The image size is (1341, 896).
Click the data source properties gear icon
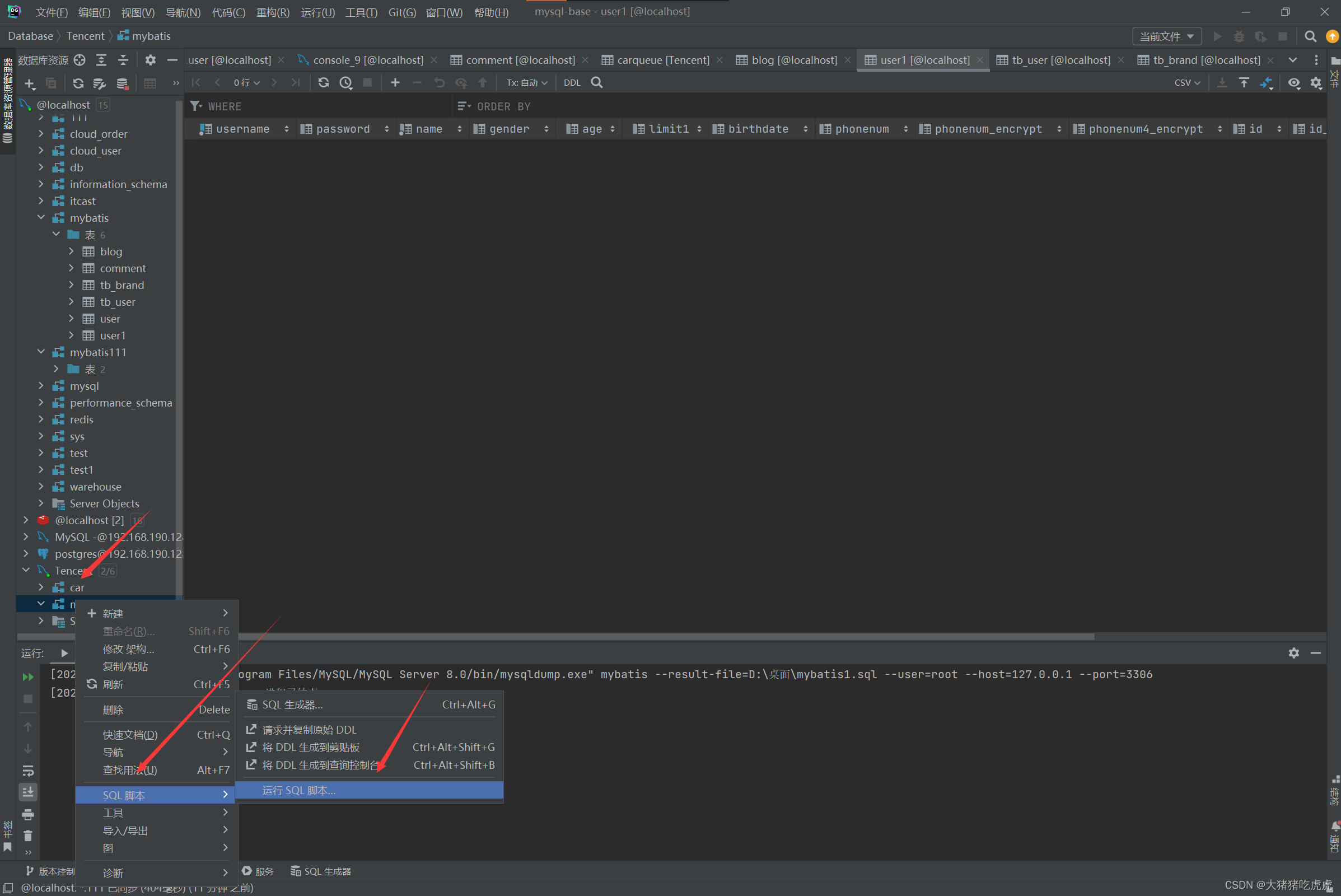click(100, 83)
